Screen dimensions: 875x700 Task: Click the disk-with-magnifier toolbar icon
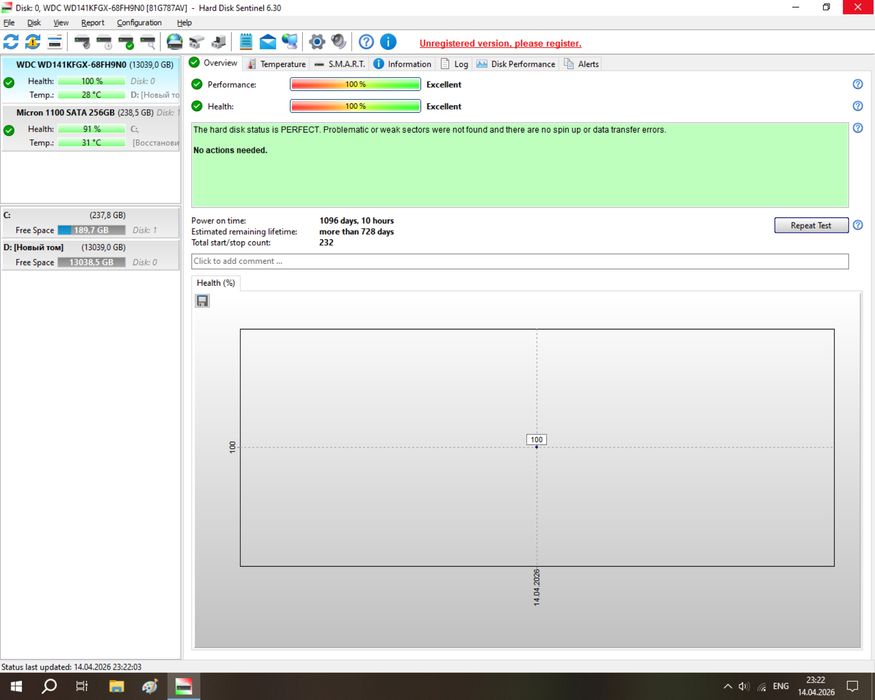coord(148,42)
